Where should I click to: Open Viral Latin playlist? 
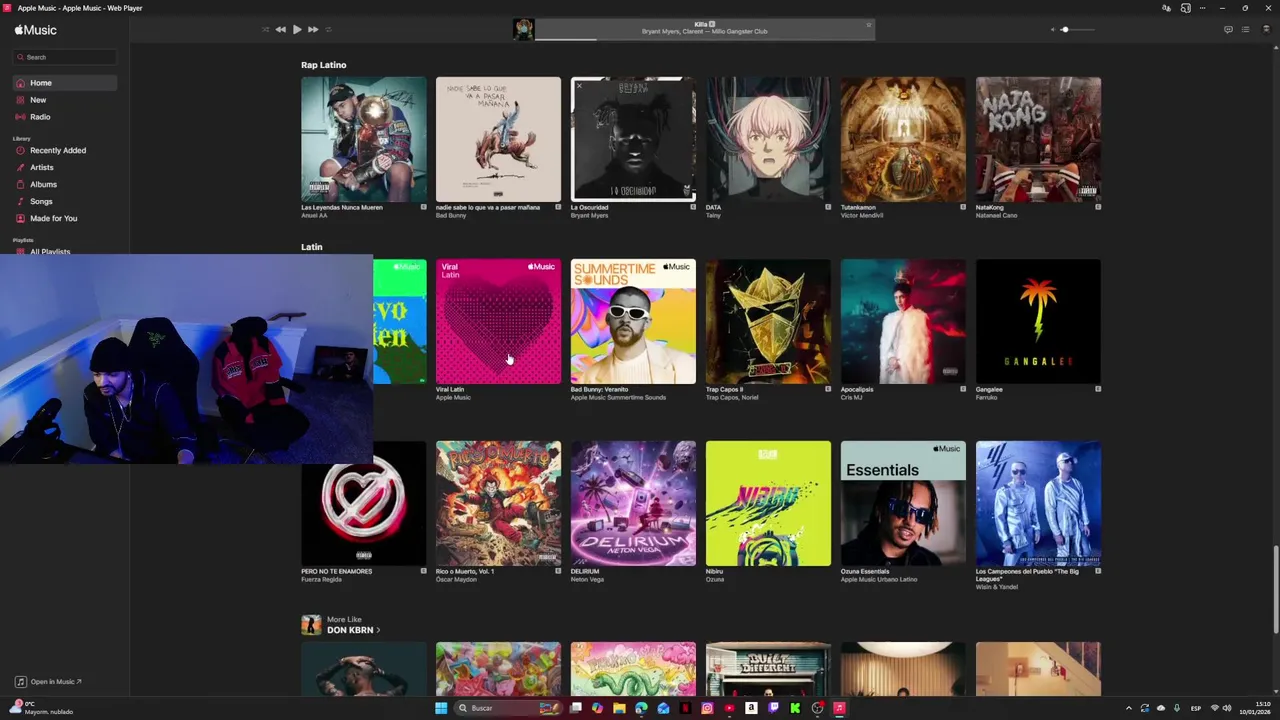pyautogui.click(x=498, y=321)
